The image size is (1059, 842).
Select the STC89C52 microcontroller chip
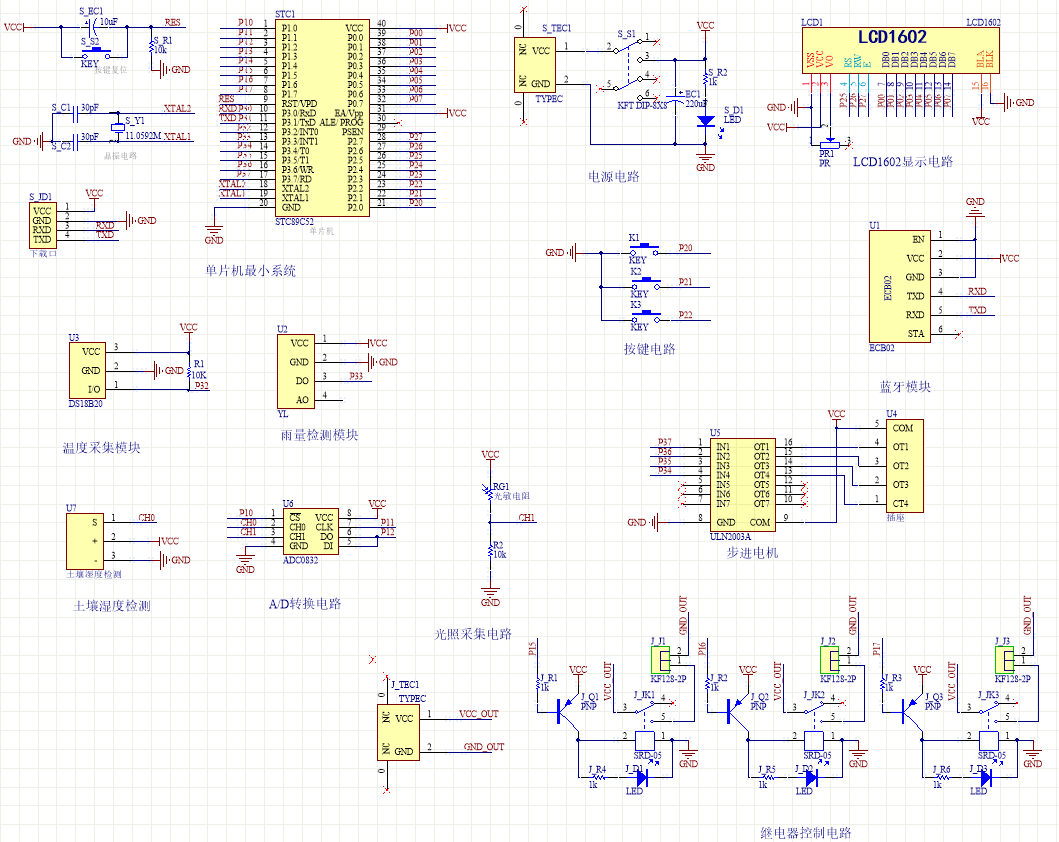323,117
